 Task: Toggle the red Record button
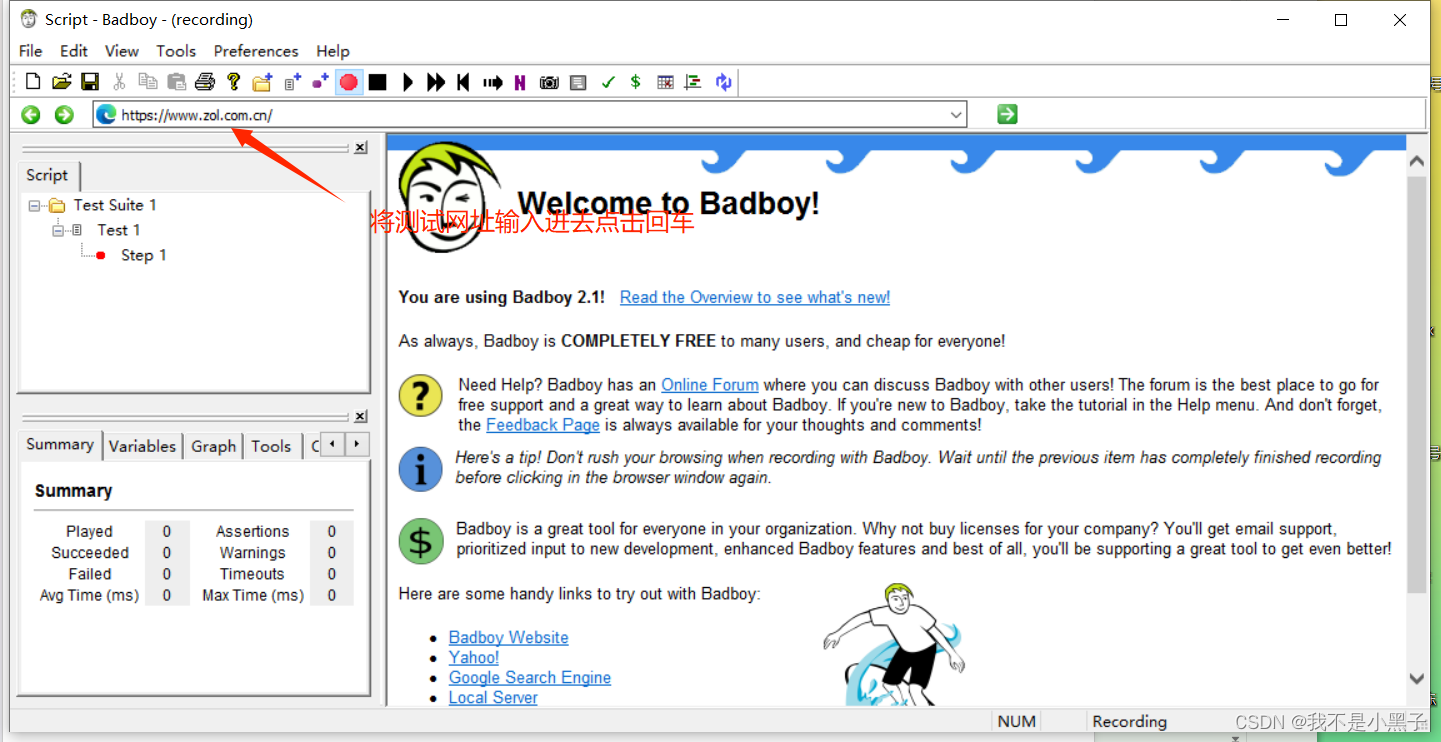coord(349,82)
